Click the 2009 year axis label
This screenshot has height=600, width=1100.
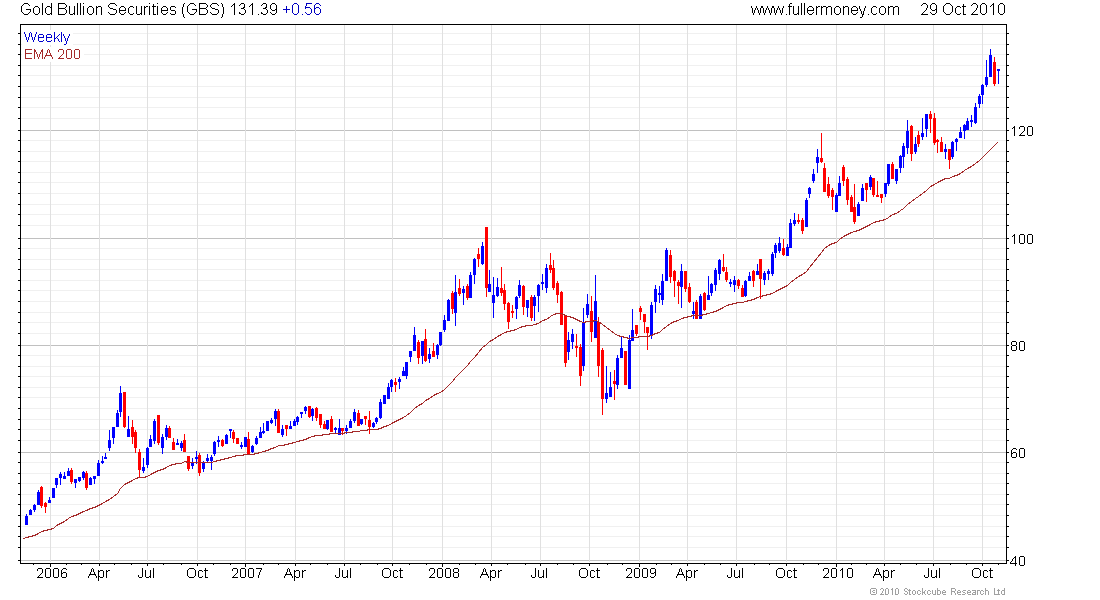coord(640,573)
